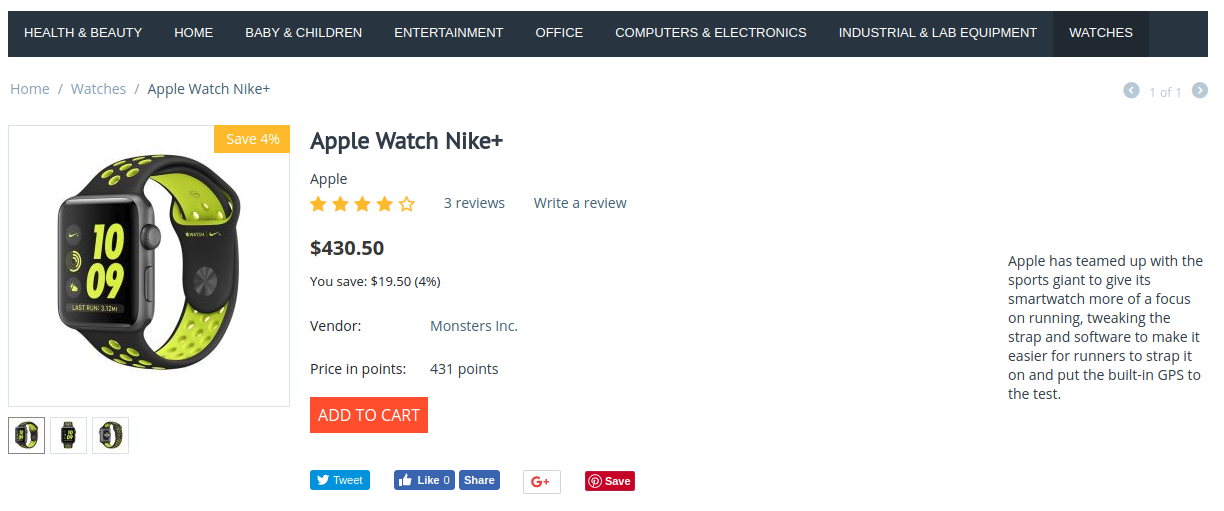Screen dimensions: 1224x511
Task: Open the Computers & Electronics menu
Action: click(711, 33)
